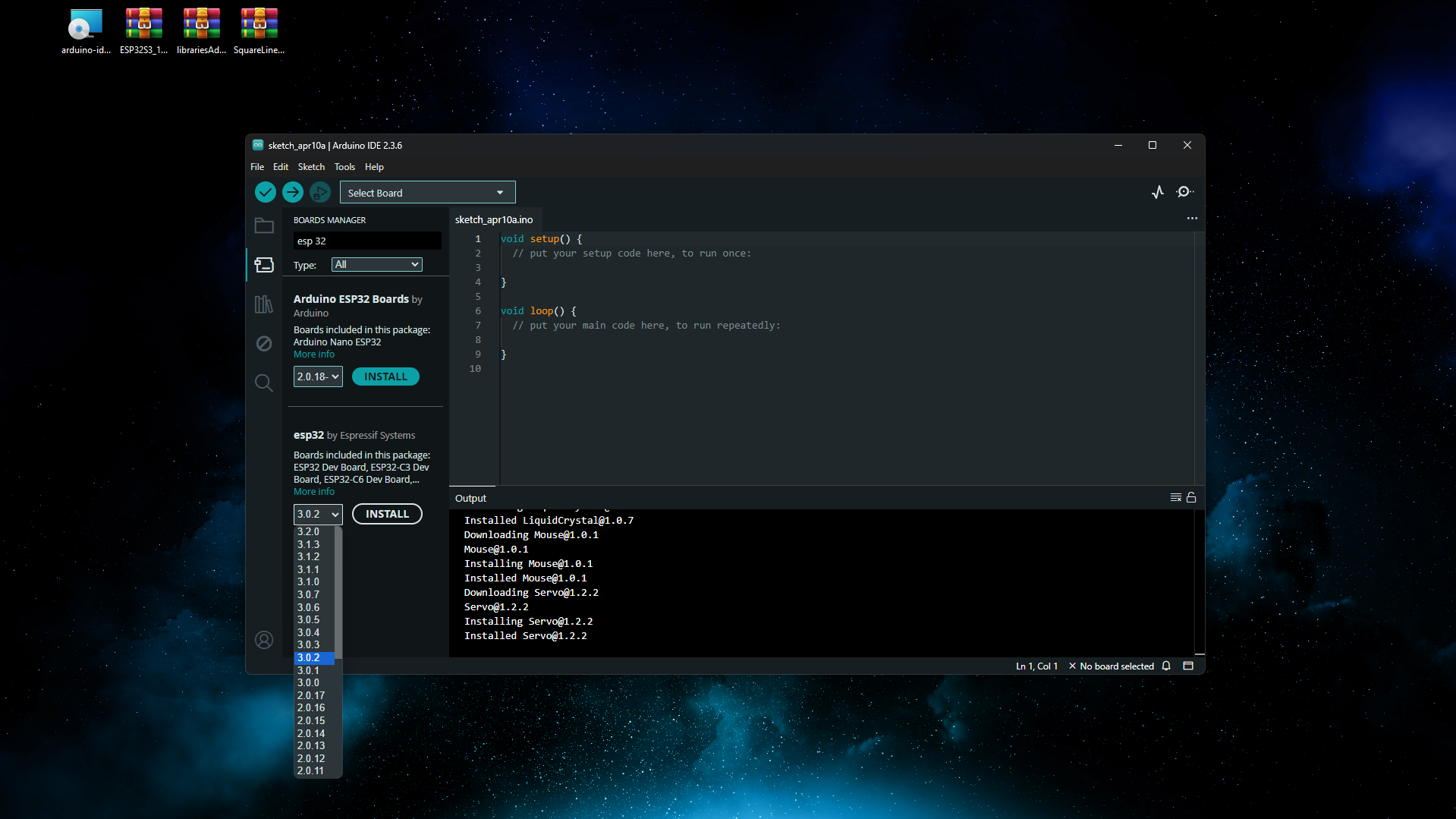
Task: Click line number 10 in the gutter
Action: click(x=475, y=369)
